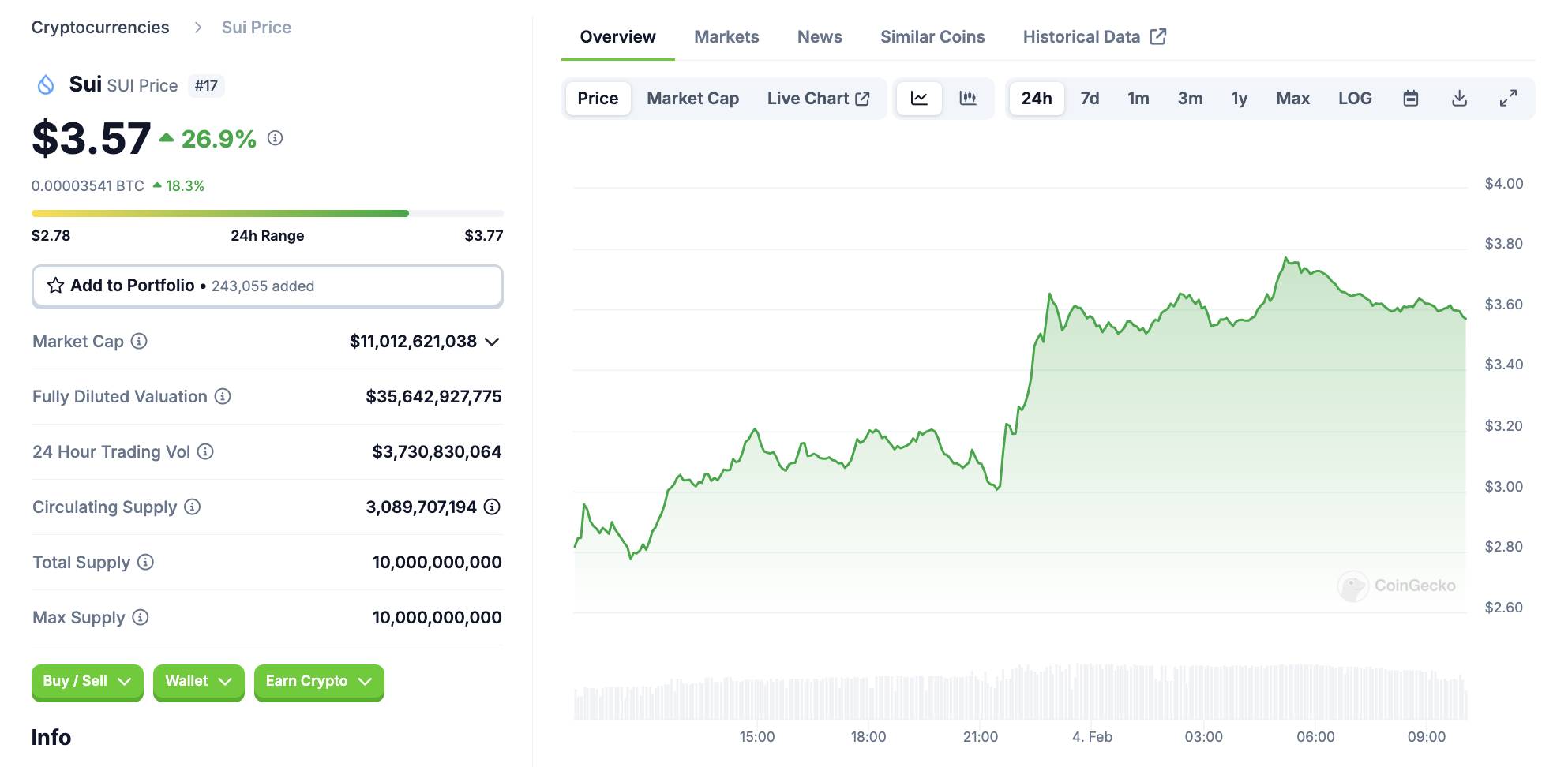The width and height of the screenshot is (1568, 767).
Task: Switch to the Similar Coins tab
Action: point(932,36)
